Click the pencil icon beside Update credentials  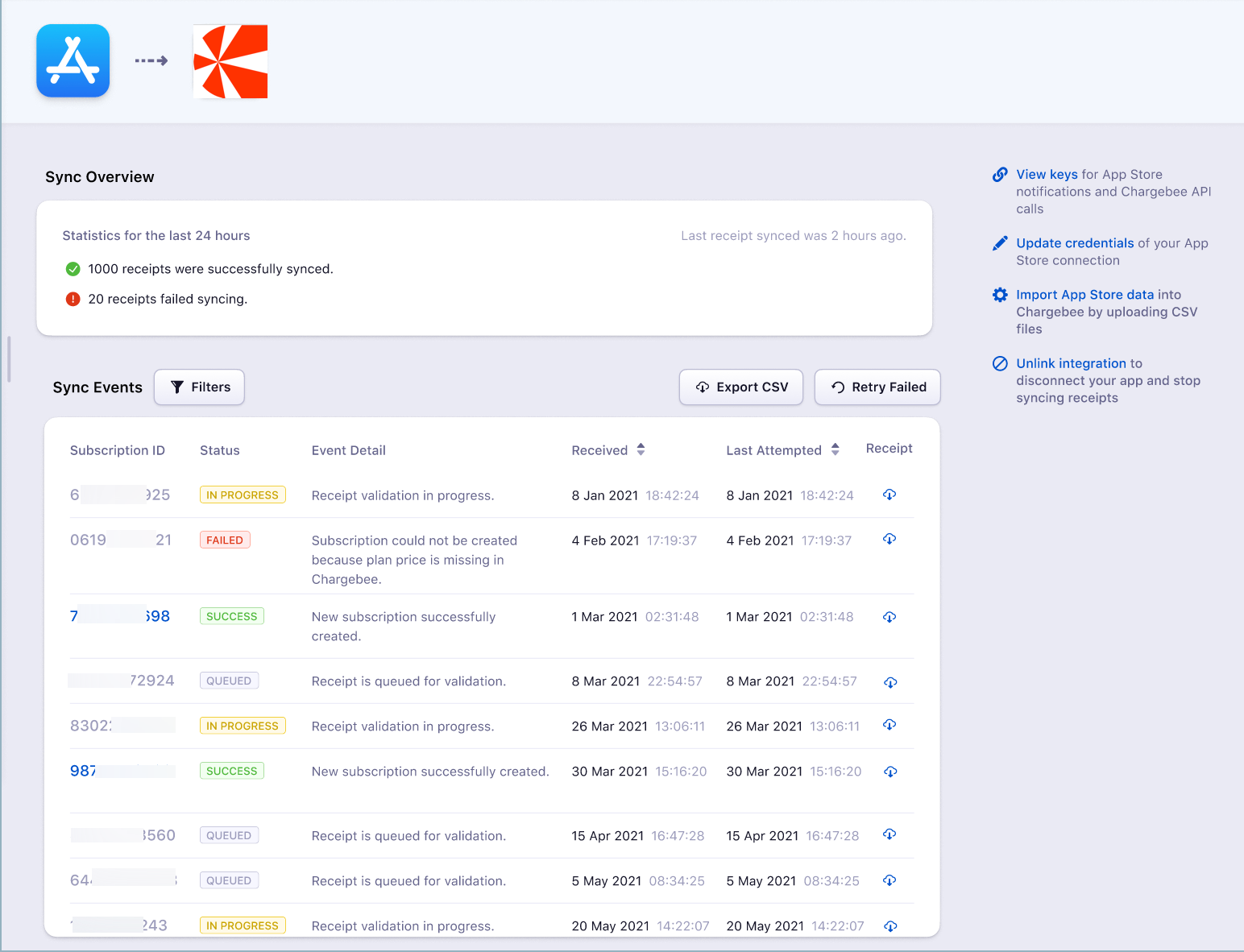(x=1000, y=243)
